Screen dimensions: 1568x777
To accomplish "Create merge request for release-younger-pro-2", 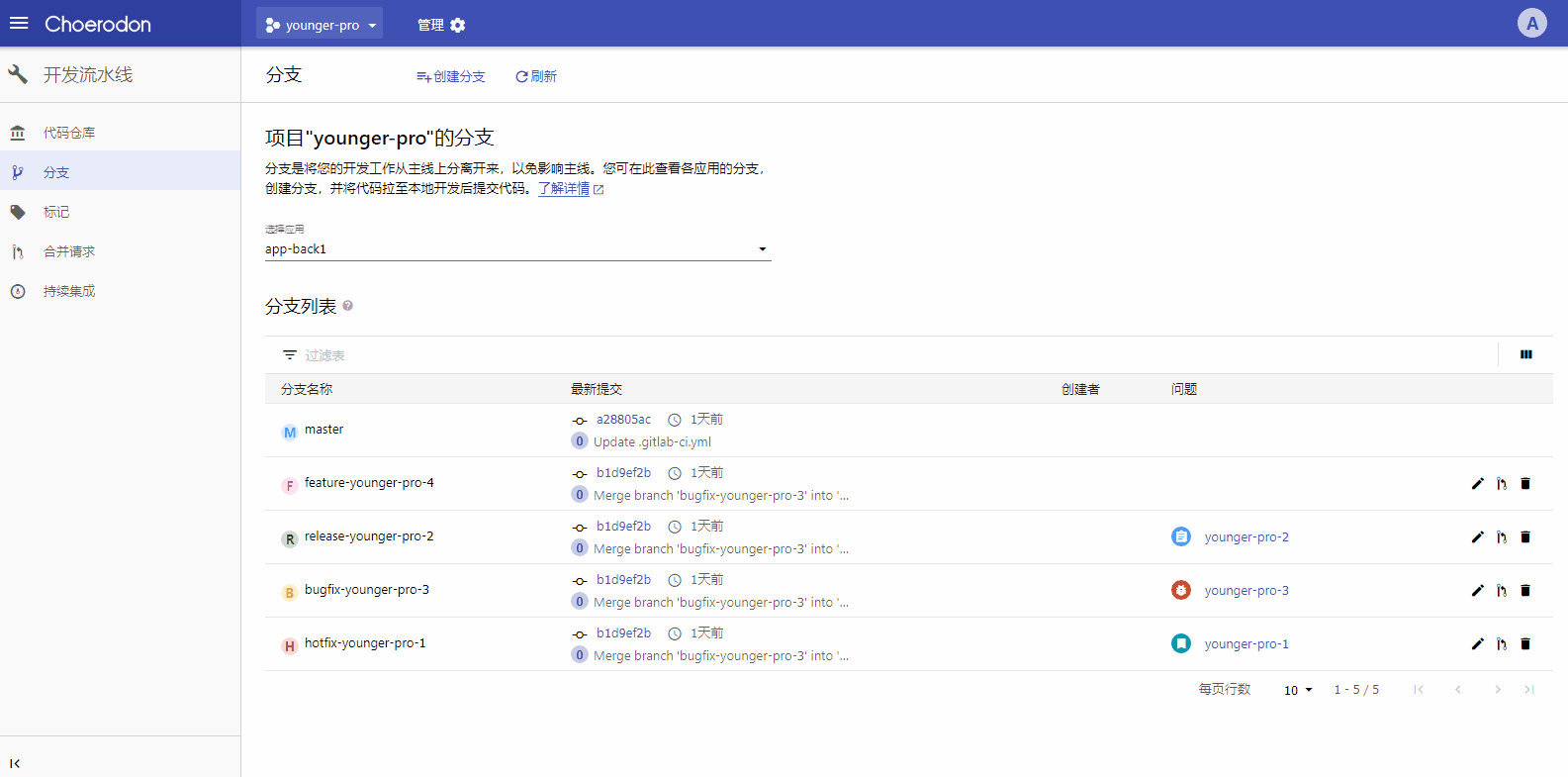I will click(1502, 537).
